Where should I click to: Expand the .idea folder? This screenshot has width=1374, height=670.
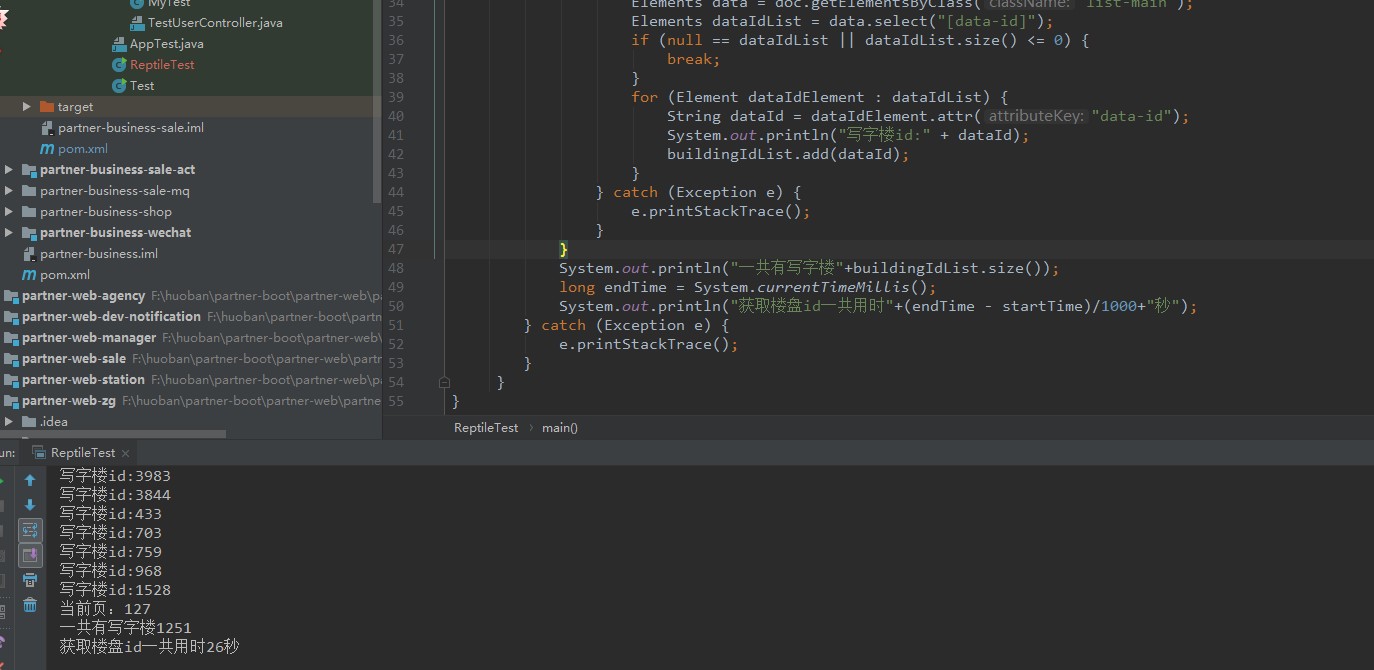[x=9, y=422]
